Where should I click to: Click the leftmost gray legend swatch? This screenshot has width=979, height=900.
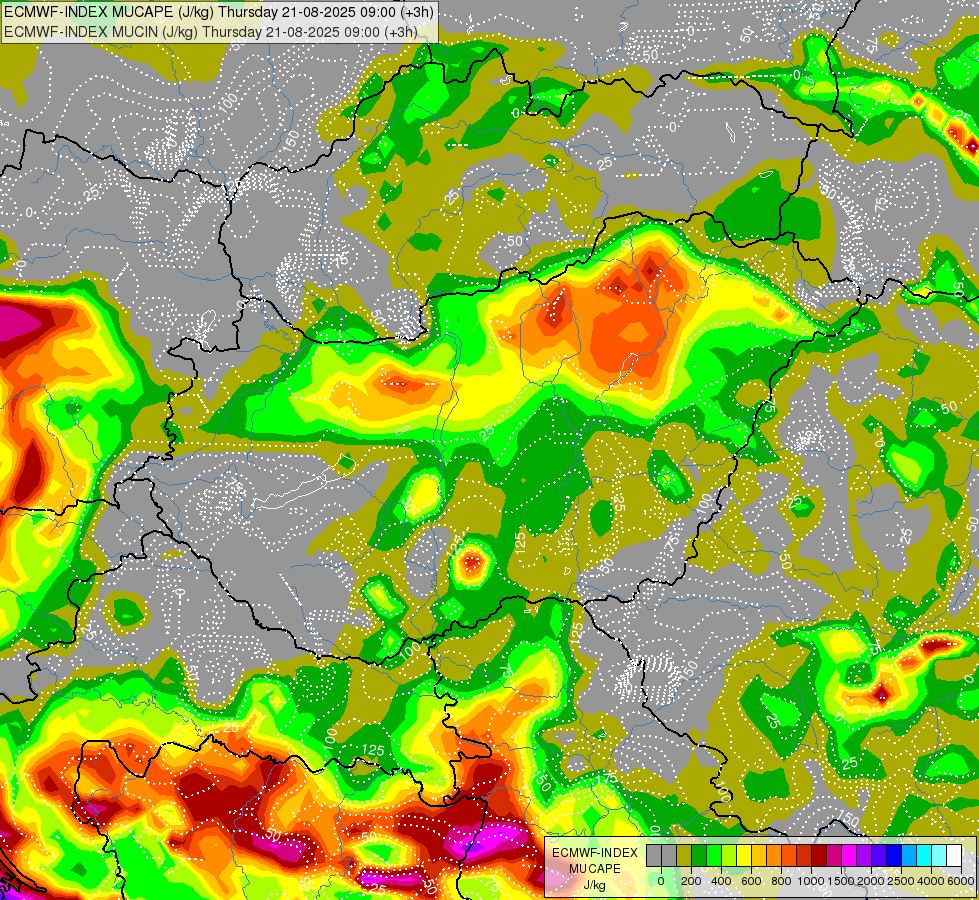tap(654, 855)
